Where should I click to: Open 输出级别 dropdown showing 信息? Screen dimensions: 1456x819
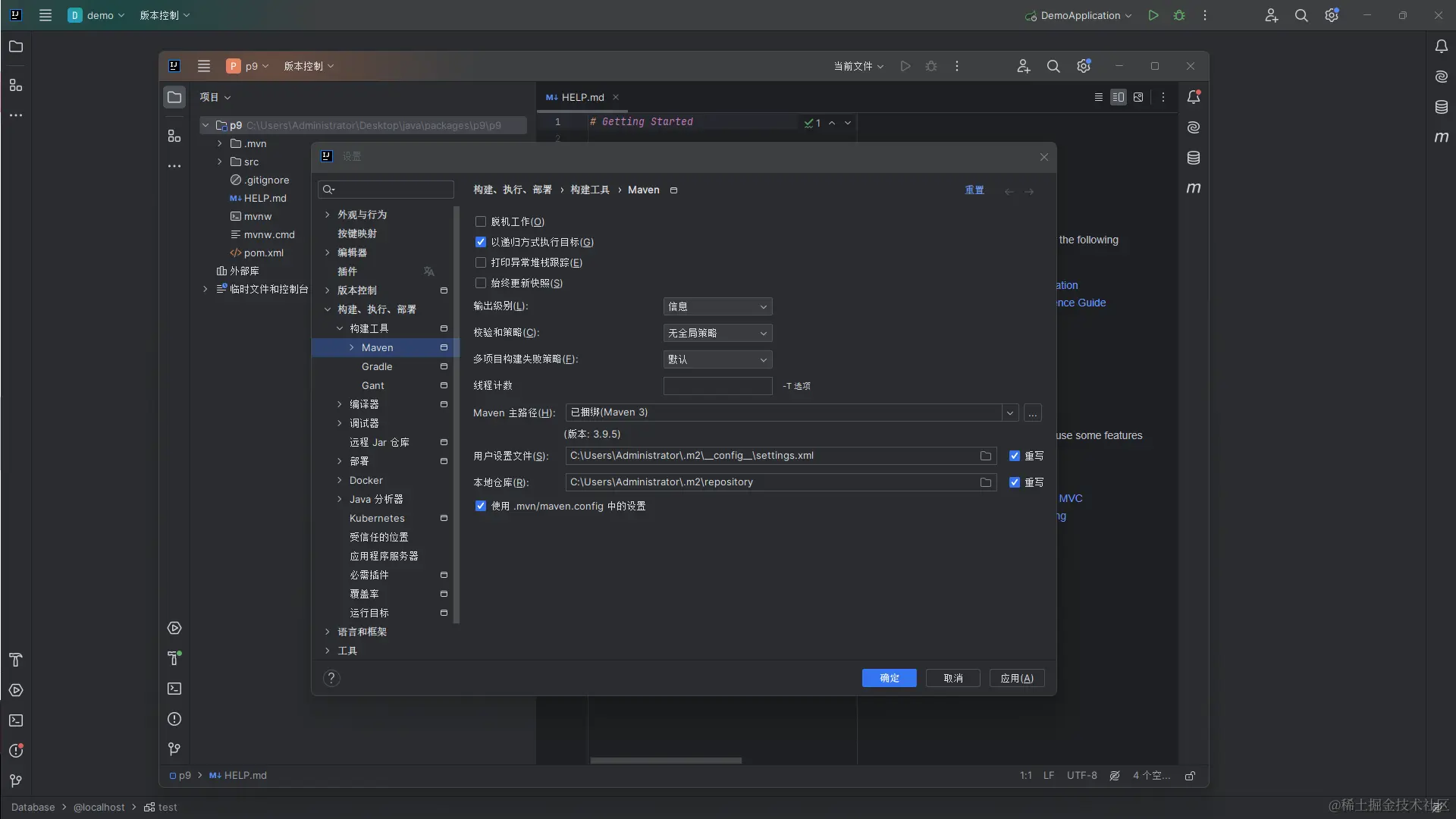tap(717, 306)
